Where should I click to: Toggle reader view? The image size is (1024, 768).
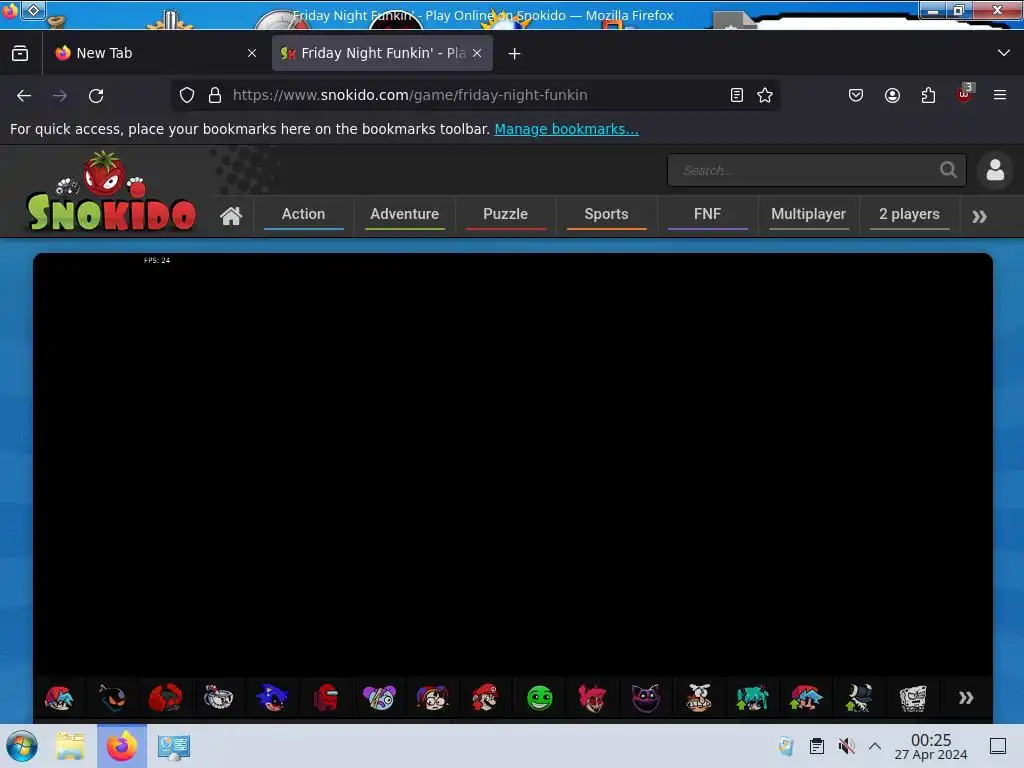point(737,95)
